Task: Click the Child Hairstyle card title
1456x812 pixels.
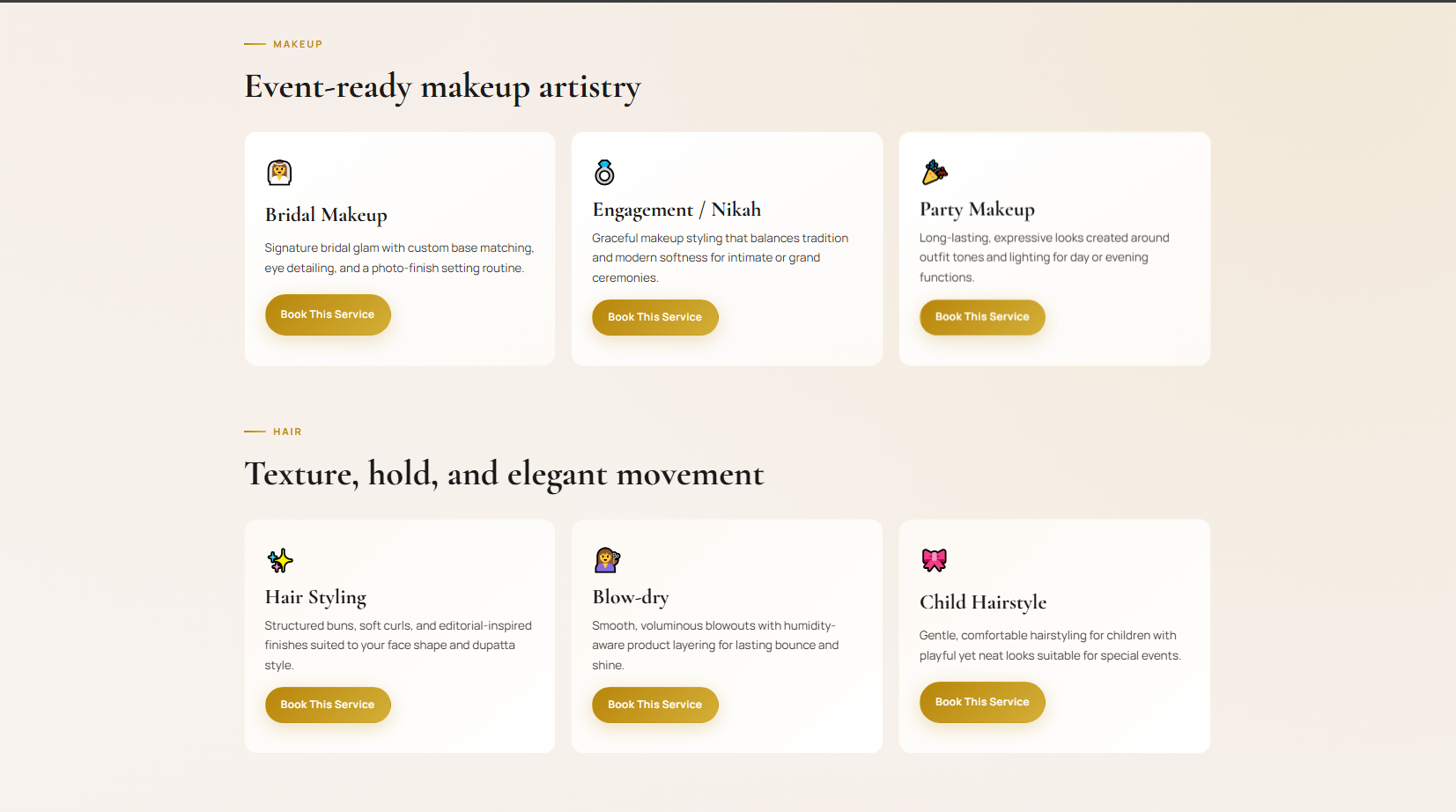Action: [x=983, y=602]
